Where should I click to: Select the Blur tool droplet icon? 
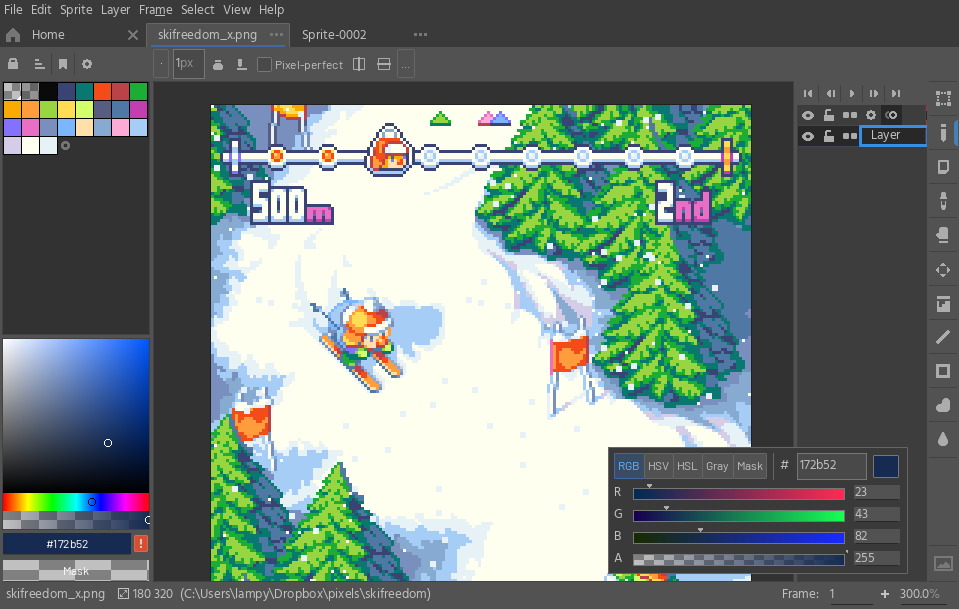(942, 439)
